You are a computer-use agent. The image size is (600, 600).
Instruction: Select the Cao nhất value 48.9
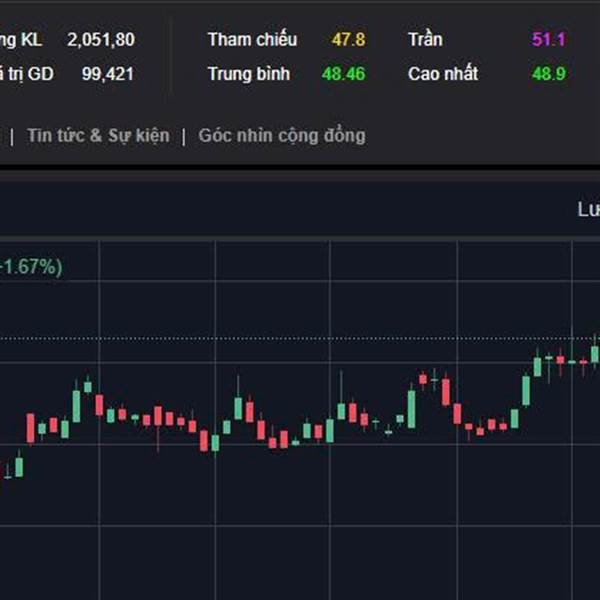[548, 74]
